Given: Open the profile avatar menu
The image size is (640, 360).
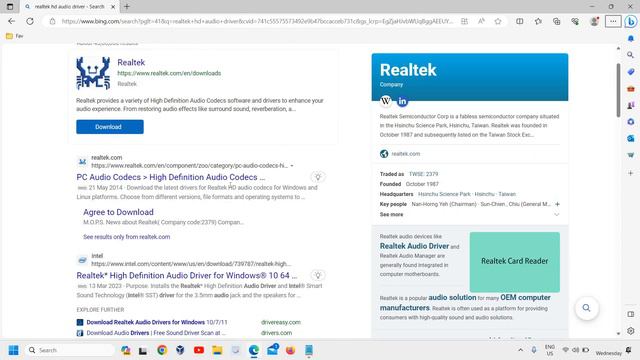Looking at the screenshot, I should click(594, 21).
